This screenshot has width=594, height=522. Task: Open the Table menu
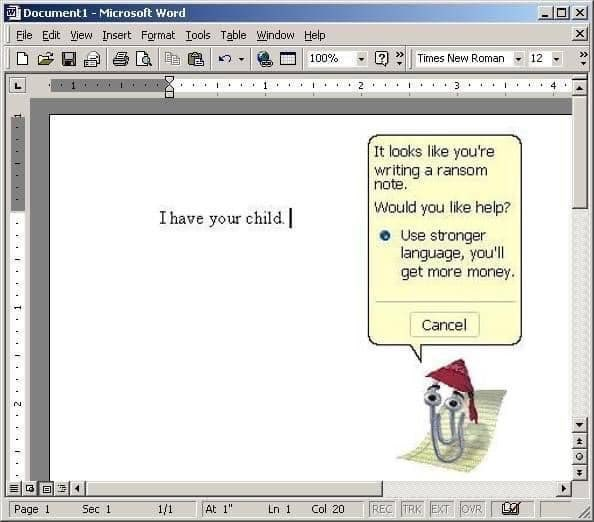(233, 35)
